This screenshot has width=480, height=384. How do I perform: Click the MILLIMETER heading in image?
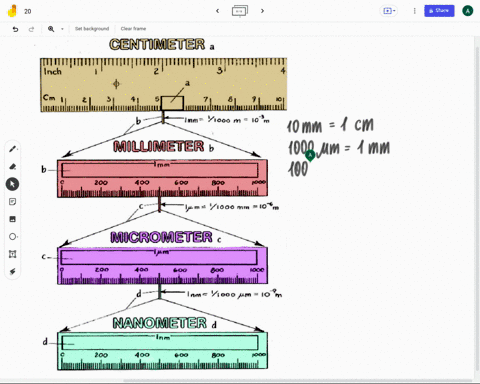159,146
